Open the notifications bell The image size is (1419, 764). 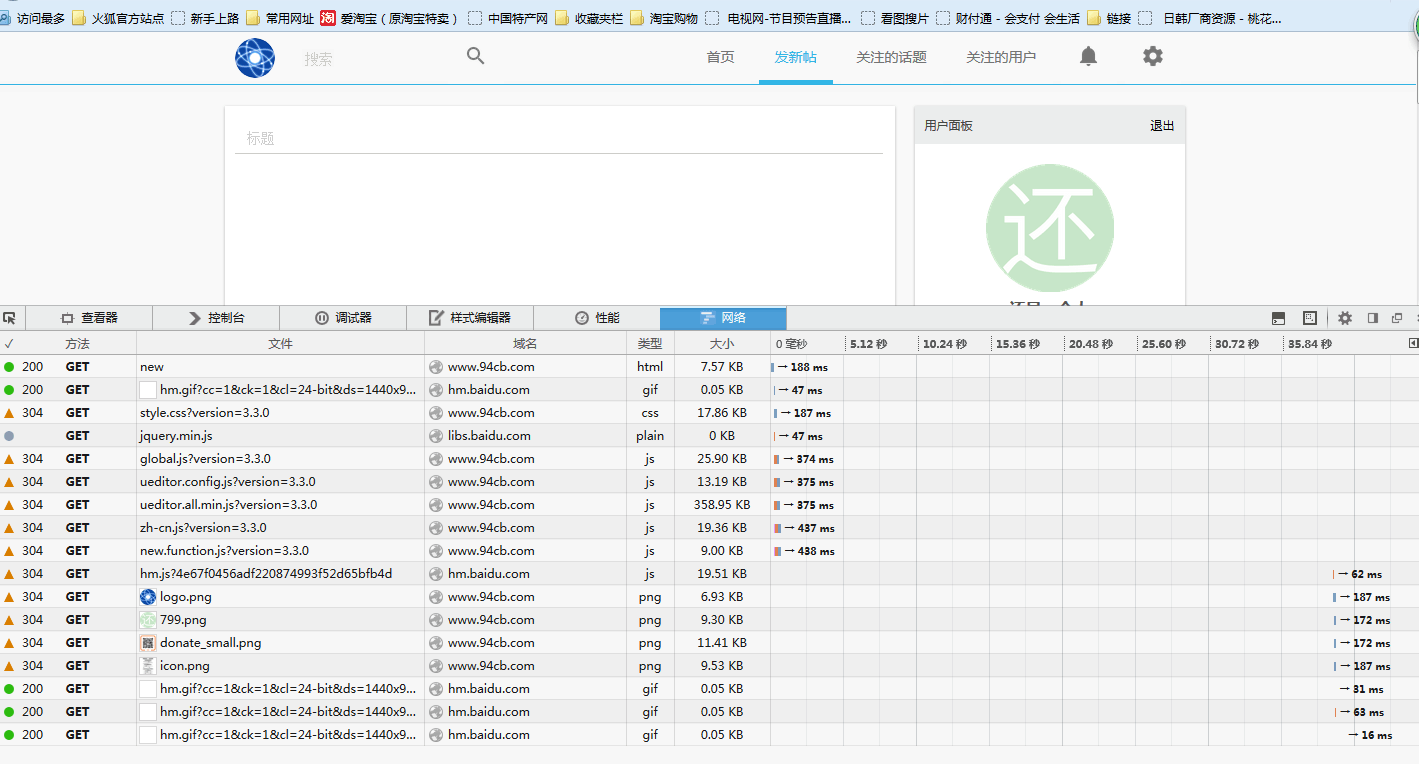click(1088, 56)
